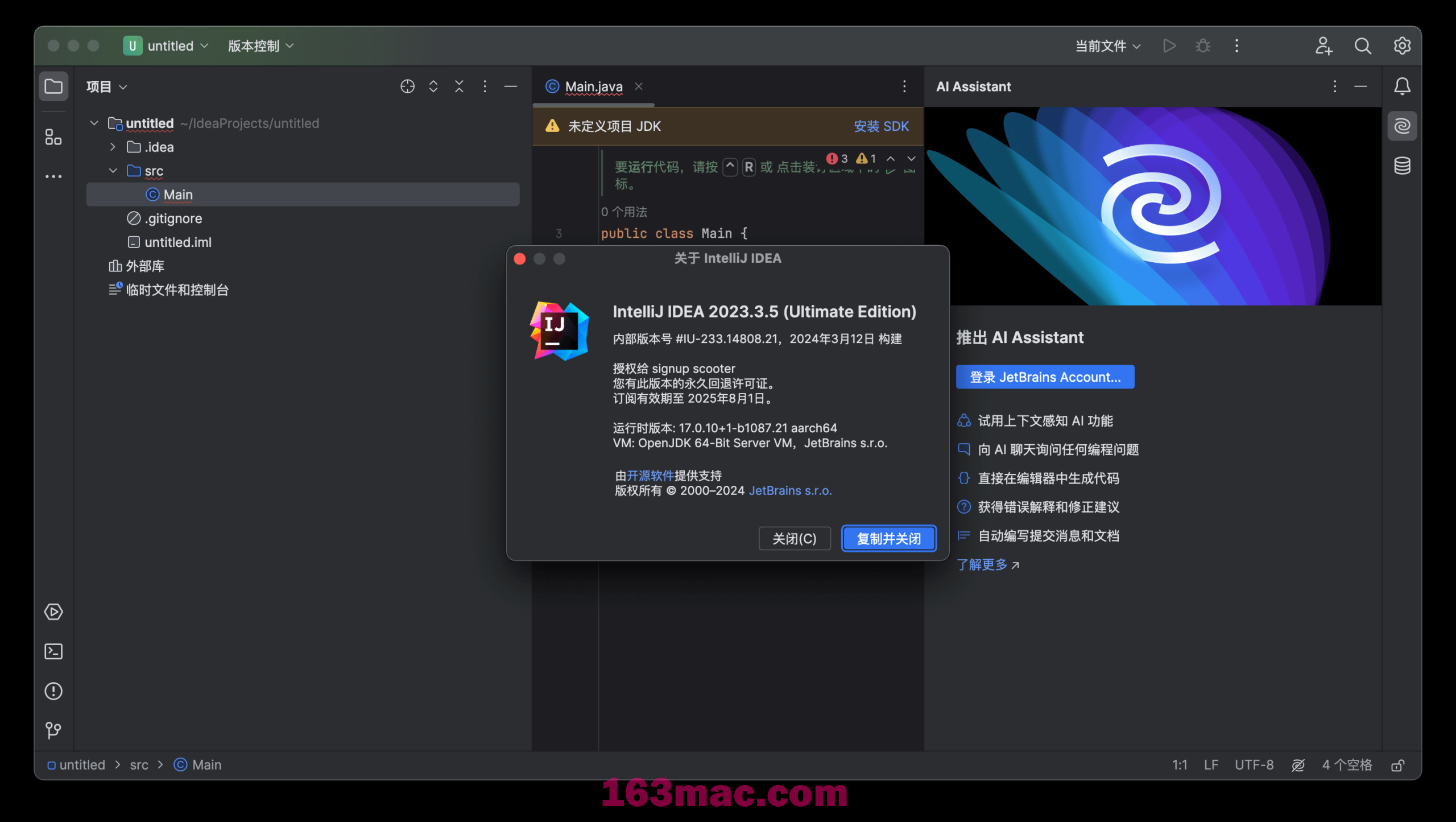
Task: Click the error count indicator in editor
Action: 837,159
